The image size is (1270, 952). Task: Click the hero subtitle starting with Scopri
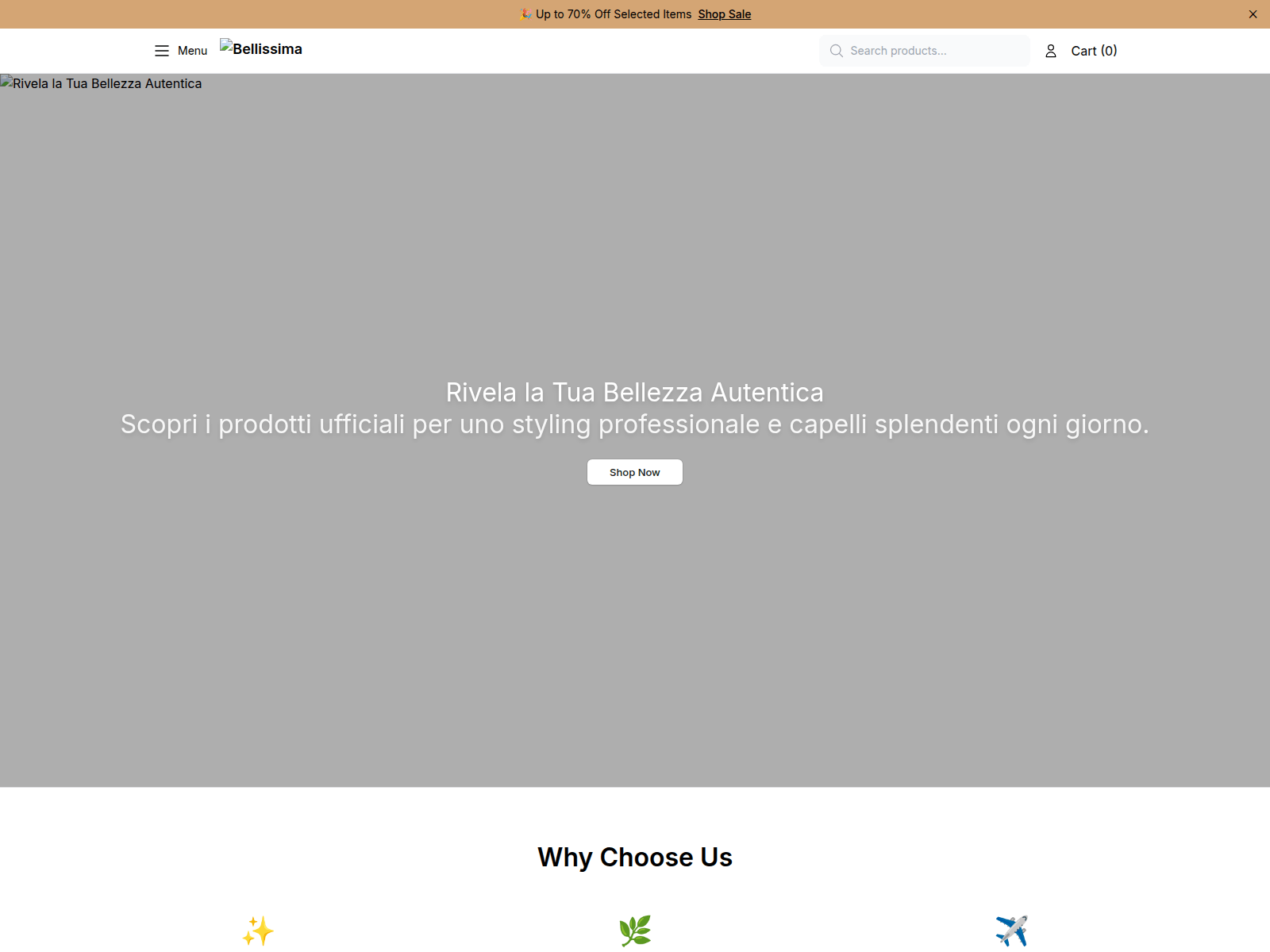point(635,424)
